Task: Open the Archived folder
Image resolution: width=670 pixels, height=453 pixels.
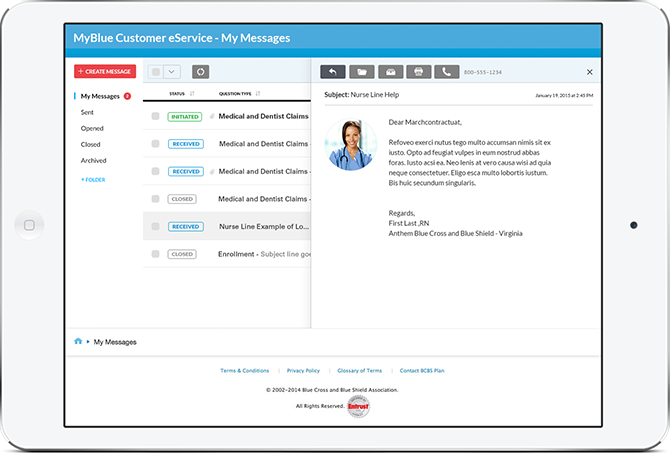Action: 93,161
